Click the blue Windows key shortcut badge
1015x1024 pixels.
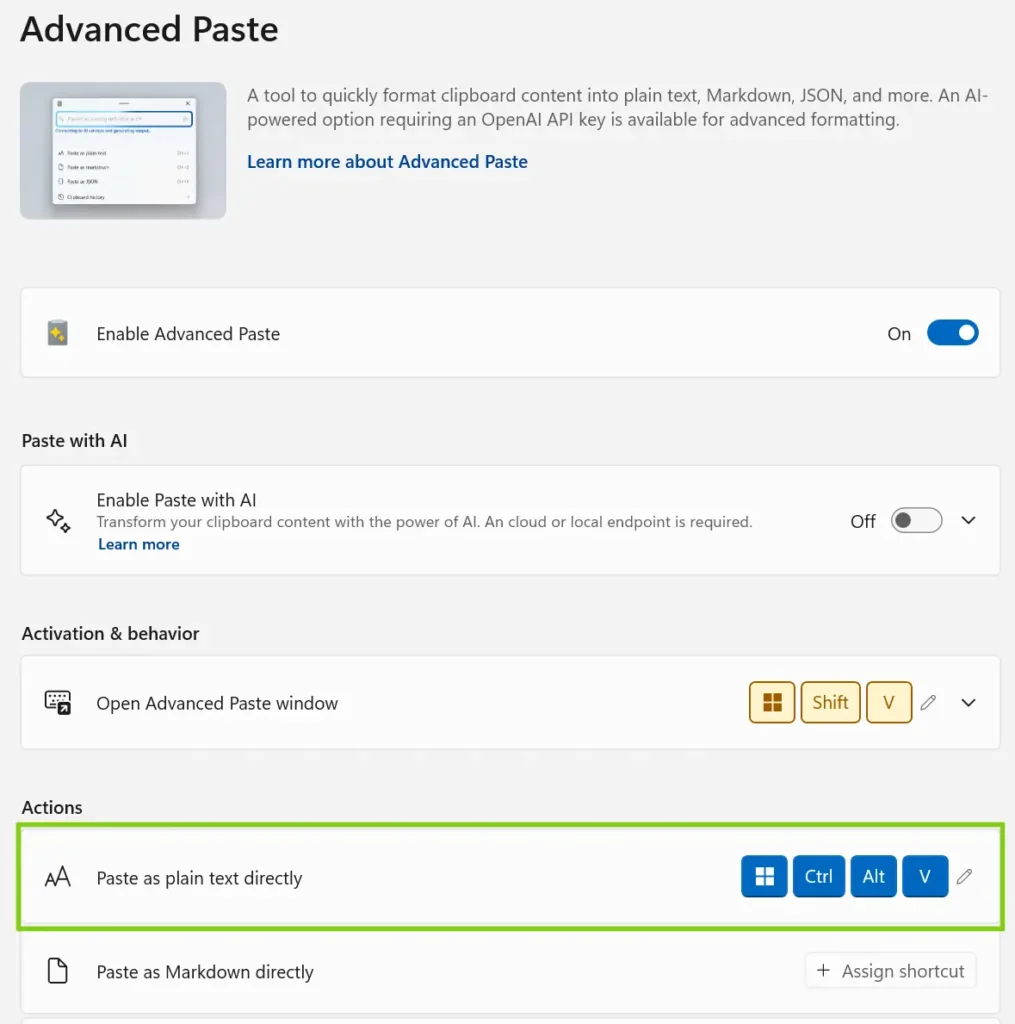764,876
